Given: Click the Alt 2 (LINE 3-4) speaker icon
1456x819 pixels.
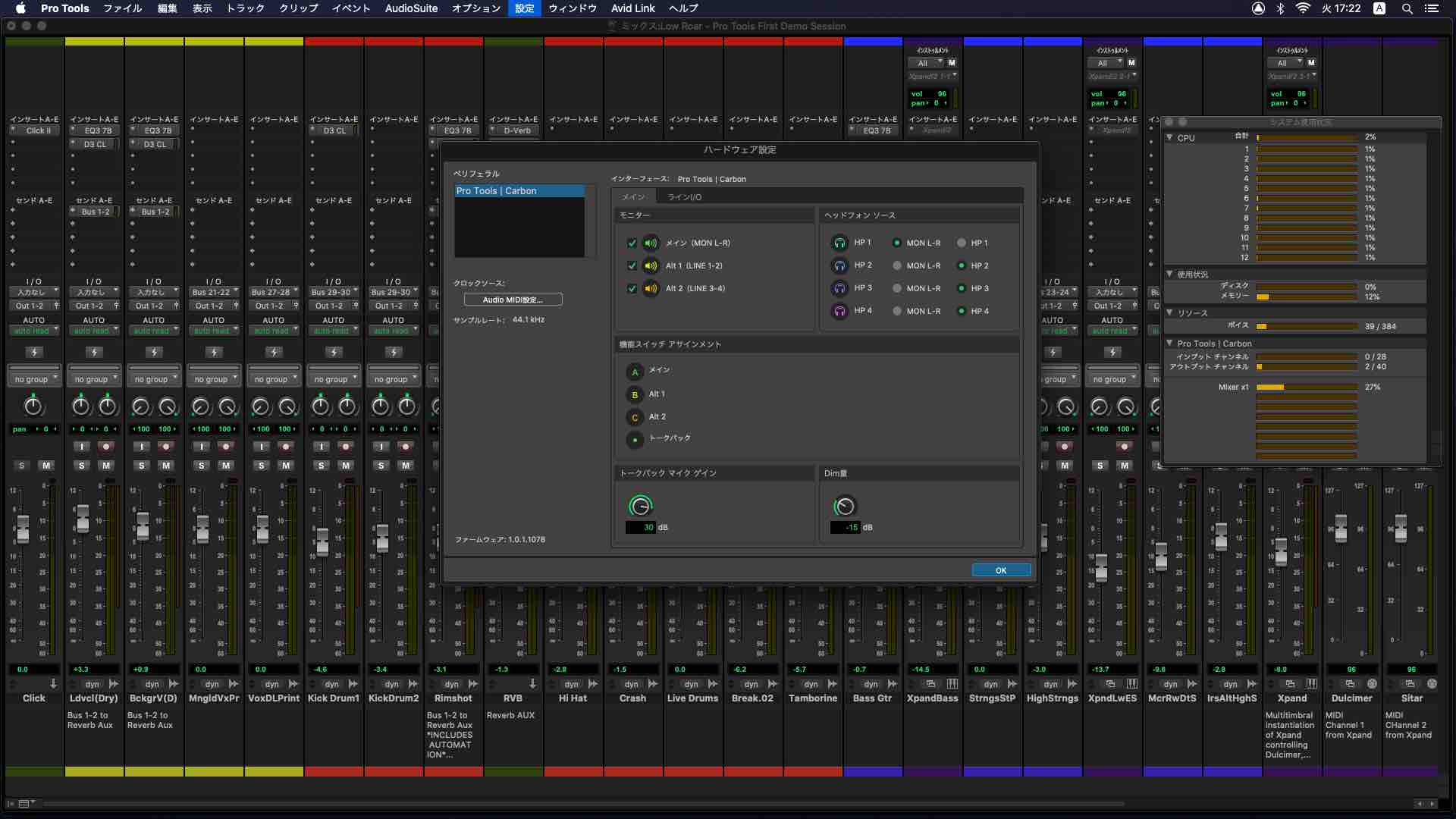Looking at the screenshot, I should (651, 289).
